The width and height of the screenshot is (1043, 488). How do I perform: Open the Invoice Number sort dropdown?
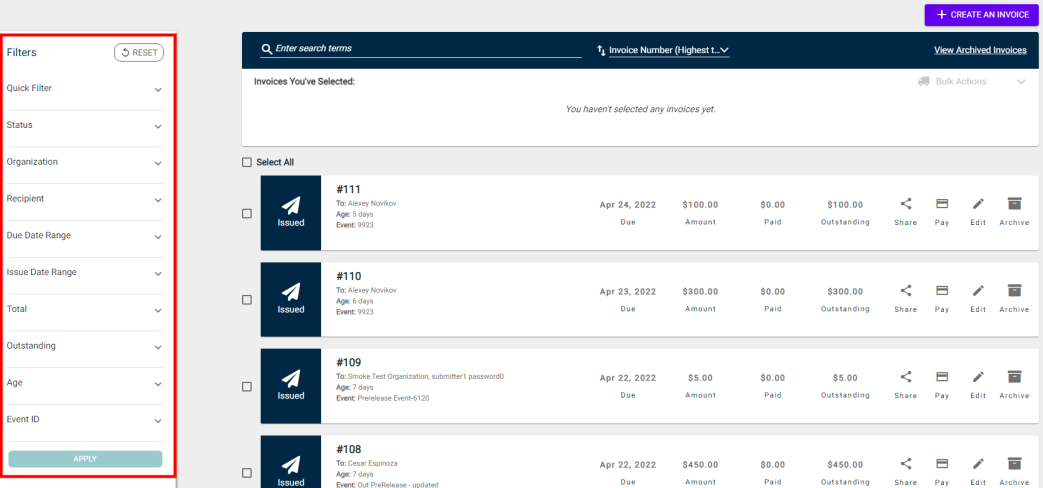pyautogui.click(x=668, y=50)
